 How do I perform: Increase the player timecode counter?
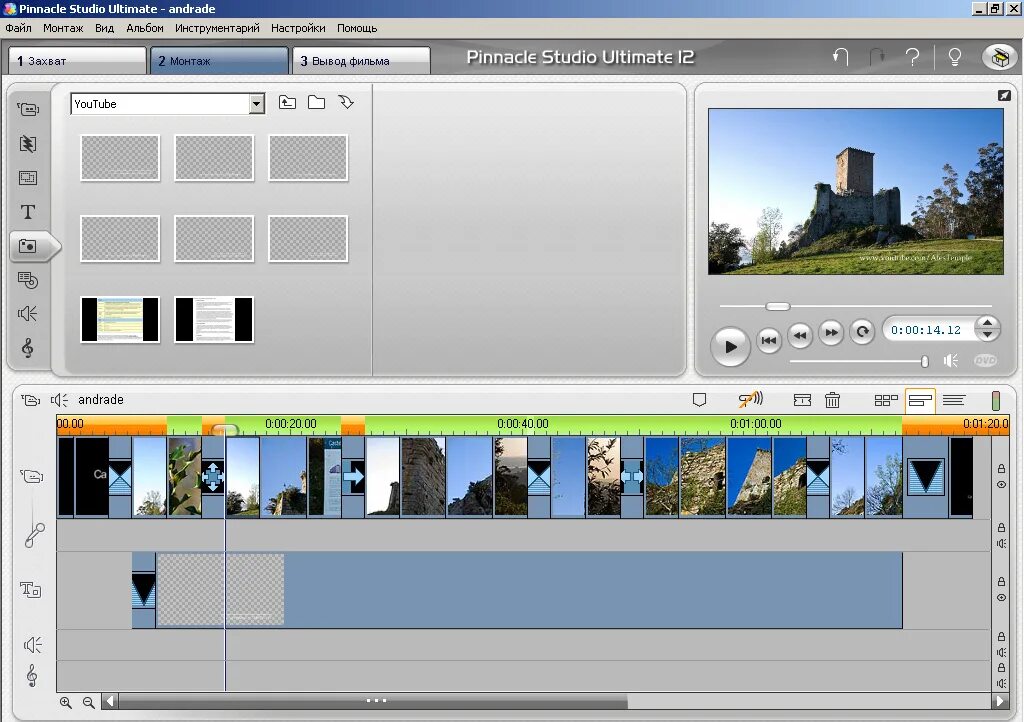tap(987, 322)
